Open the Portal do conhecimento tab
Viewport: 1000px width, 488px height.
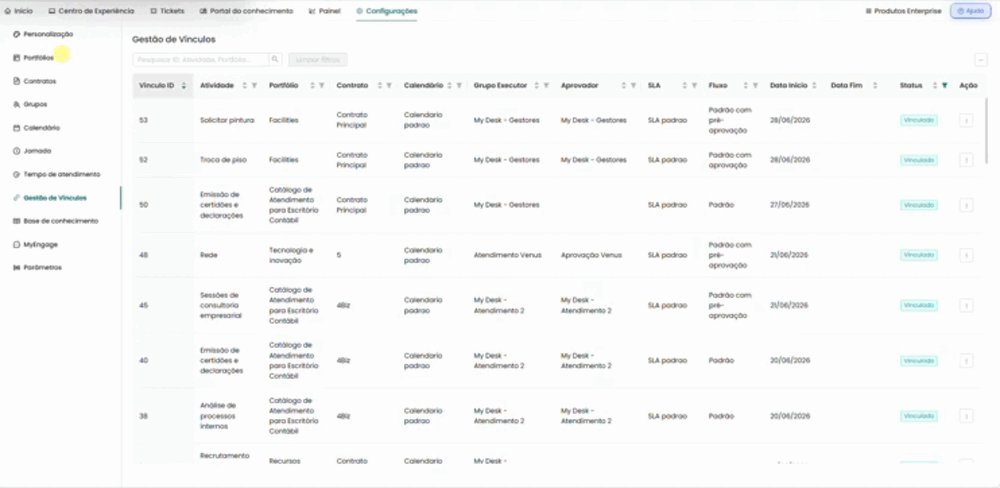246,11
